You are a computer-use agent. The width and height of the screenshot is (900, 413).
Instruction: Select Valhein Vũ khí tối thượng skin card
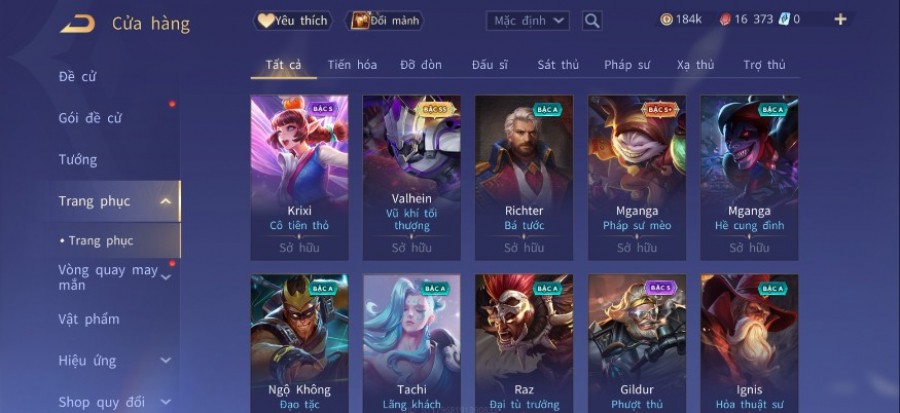(x=412, y=178)
